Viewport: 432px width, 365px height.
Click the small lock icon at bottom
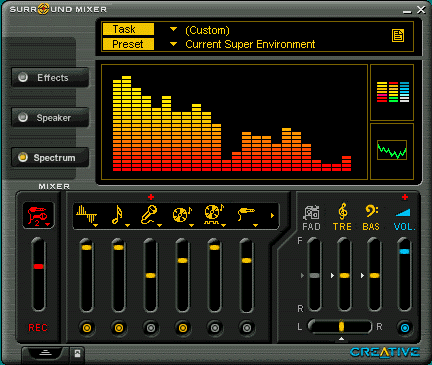(77, 353)
